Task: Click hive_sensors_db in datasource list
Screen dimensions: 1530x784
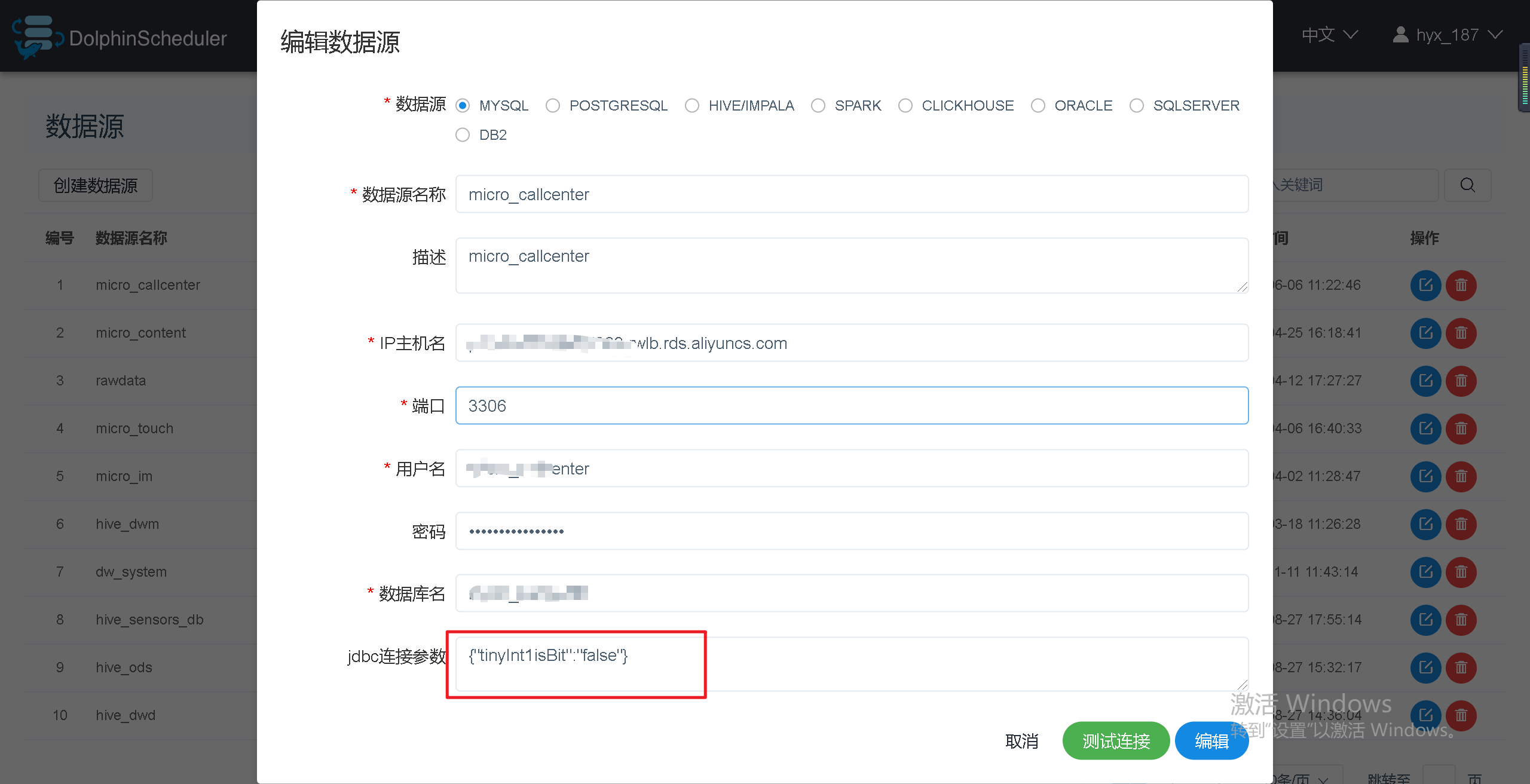Action: coord(149,620)
